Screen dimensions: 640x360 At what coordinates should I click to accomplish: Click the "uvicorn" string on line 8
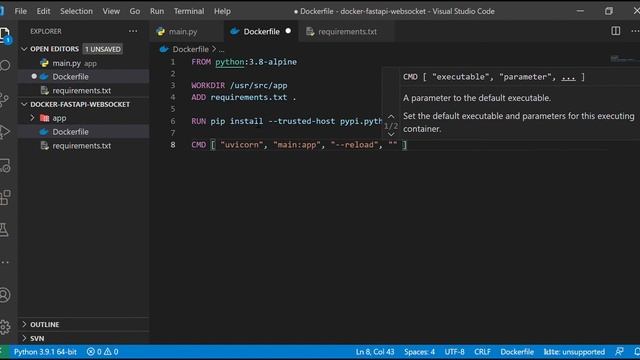point(242,145)
